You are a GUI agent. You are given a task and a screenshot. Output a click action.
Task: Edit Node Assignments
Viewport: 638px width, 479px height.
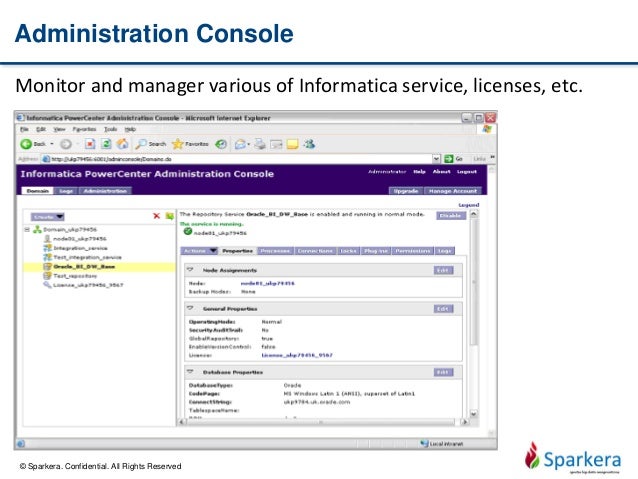point(443,270)
